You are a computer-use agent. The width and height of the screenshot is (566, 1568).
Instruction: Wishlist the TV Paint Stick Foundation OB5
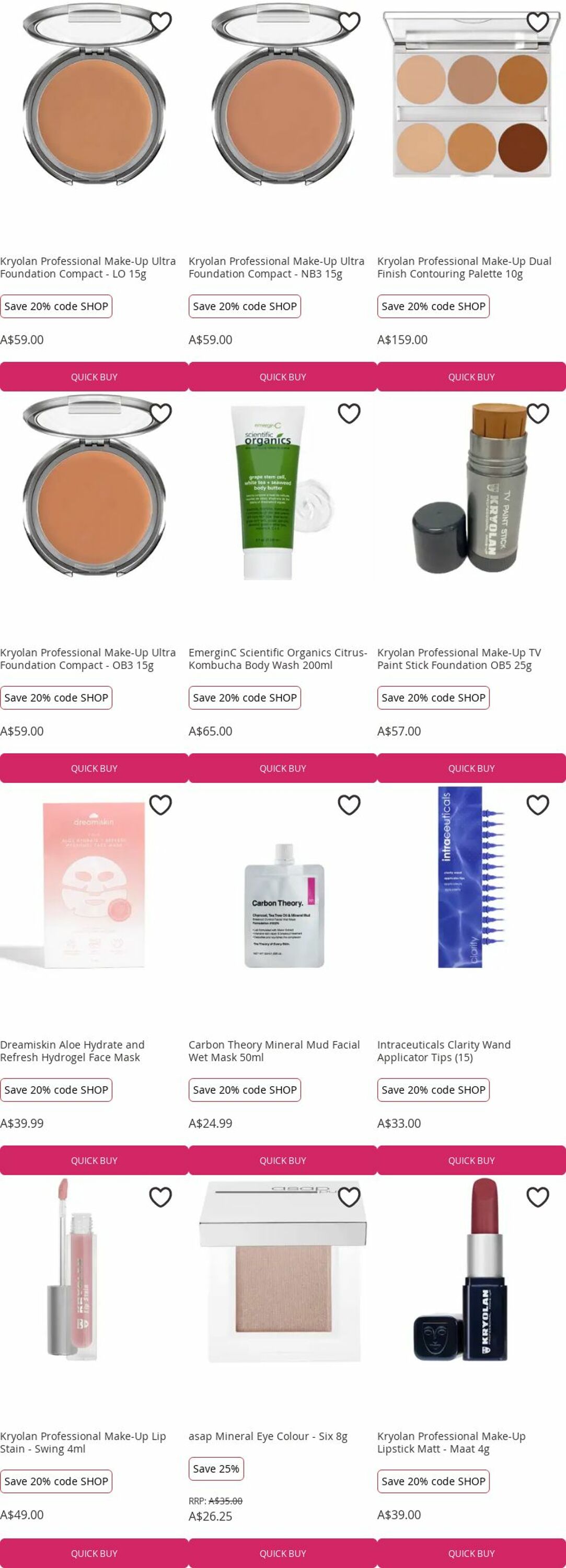click(538, 413)
